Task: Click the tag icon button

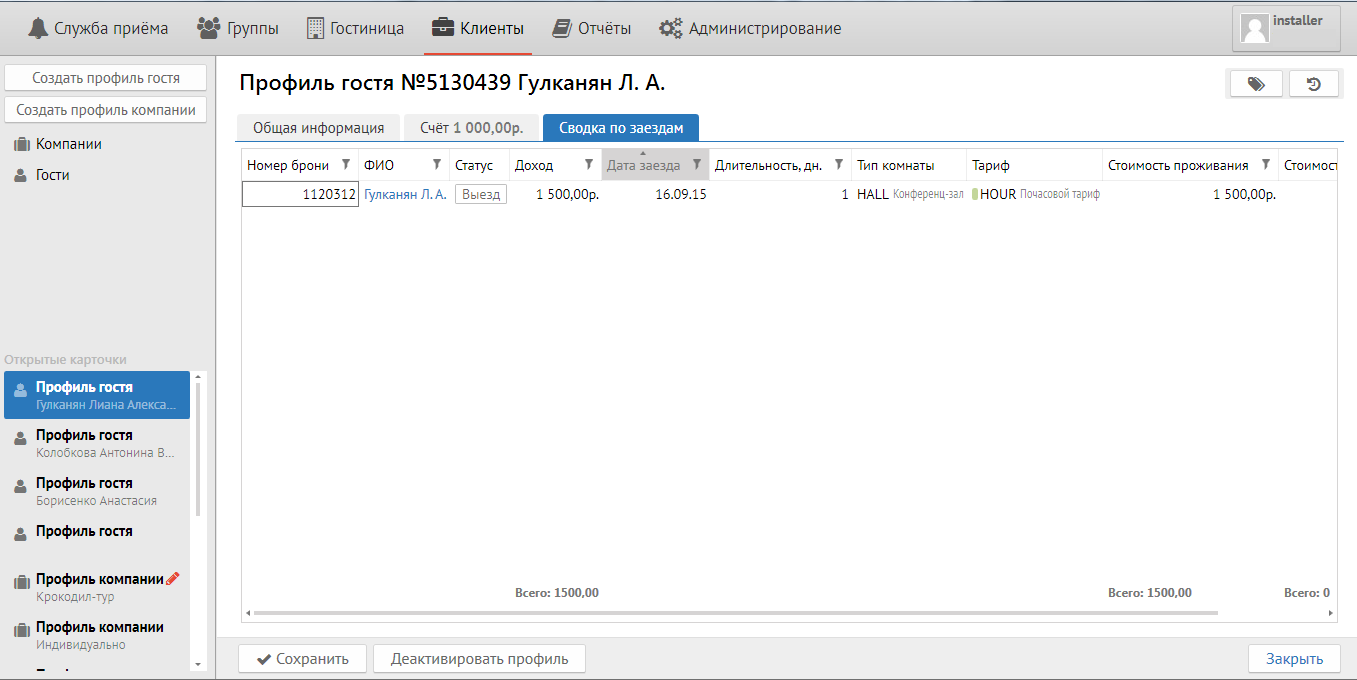Action: point(1255,85)
